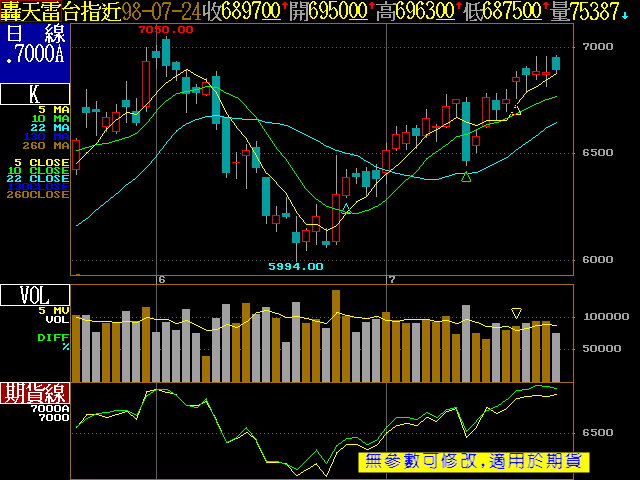The height and width of the screenshot is (480, 640).
Task: Toggle the 10 CLOSE legend entry
Action: (42, 170)
